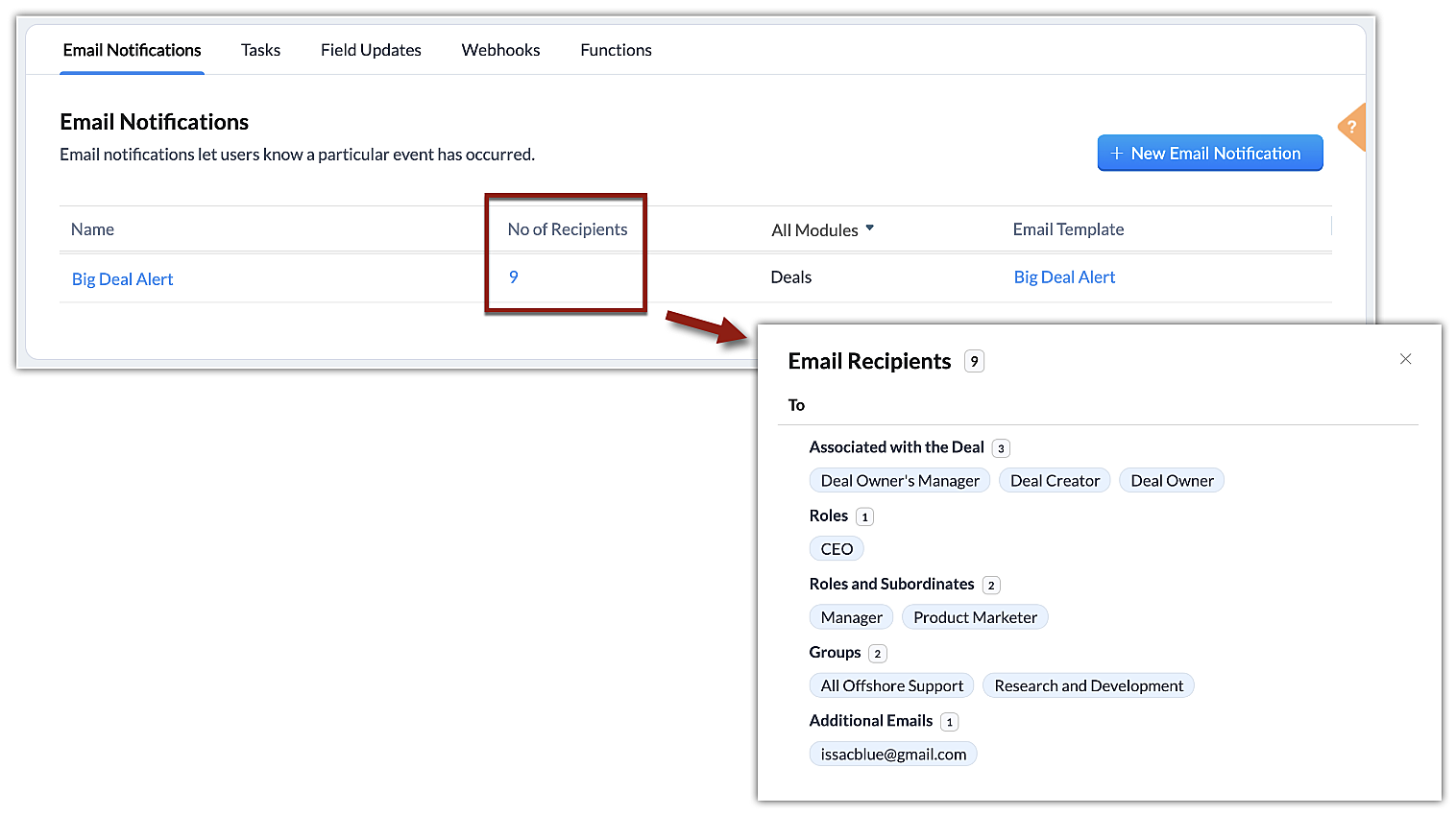
Task: Select the Research and Development group tag
Action: (x=1088, y=685)
